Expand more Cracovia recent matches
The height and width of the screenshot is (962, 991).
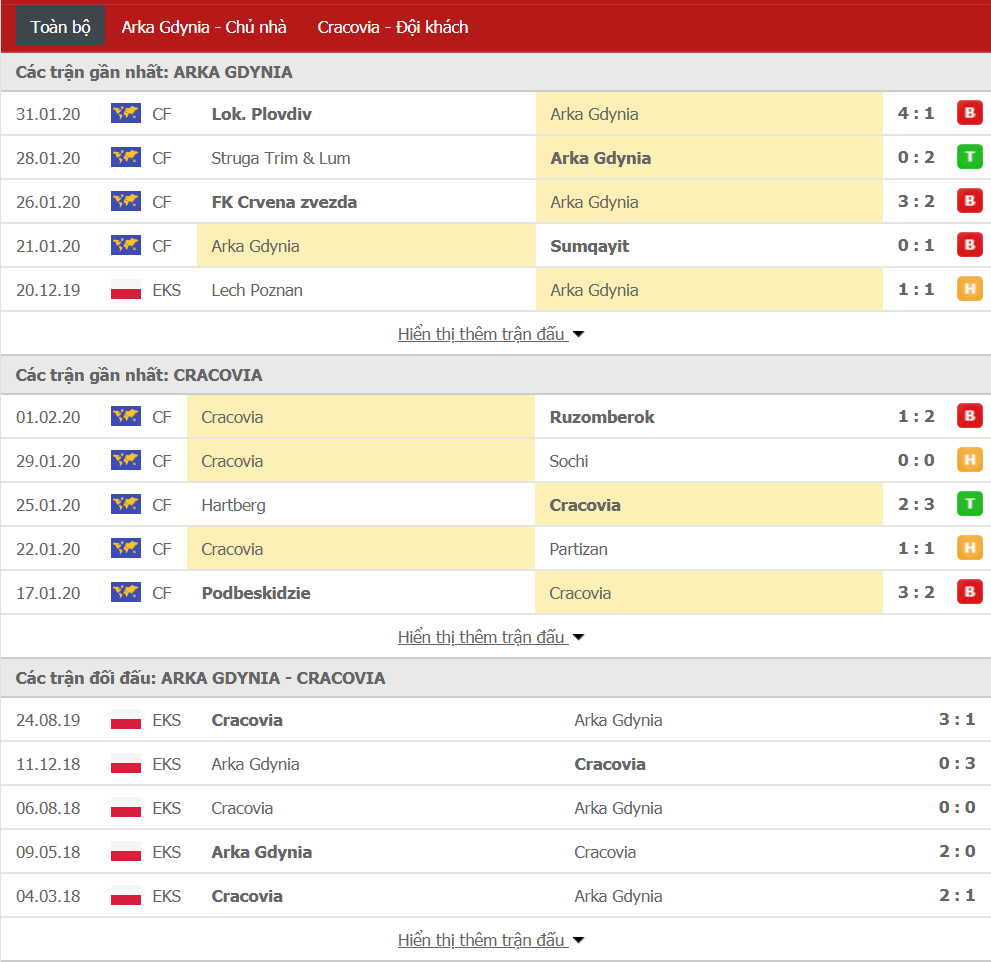490,636
